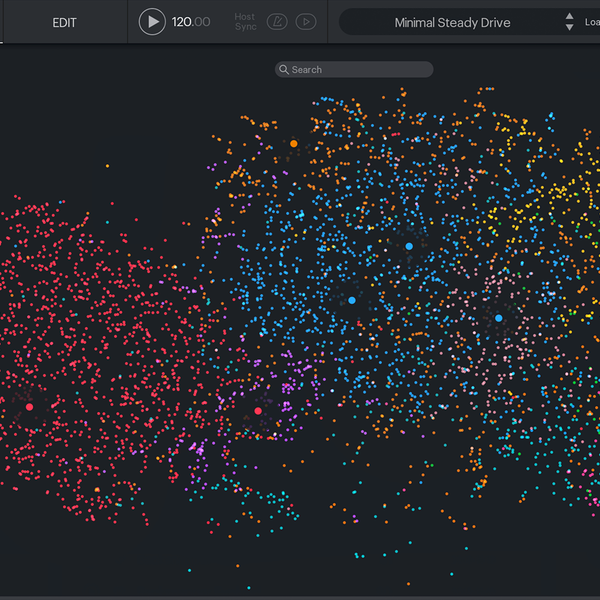Image resolution: width=600 pixels, height=600 pixels.
Task: Click the Load button
Action: coord(592,22)
